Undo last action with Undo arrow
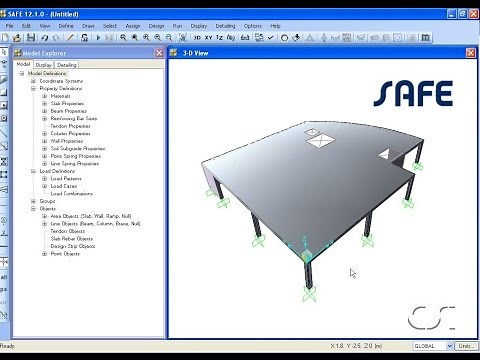480x360 pixels. [44, 38]
